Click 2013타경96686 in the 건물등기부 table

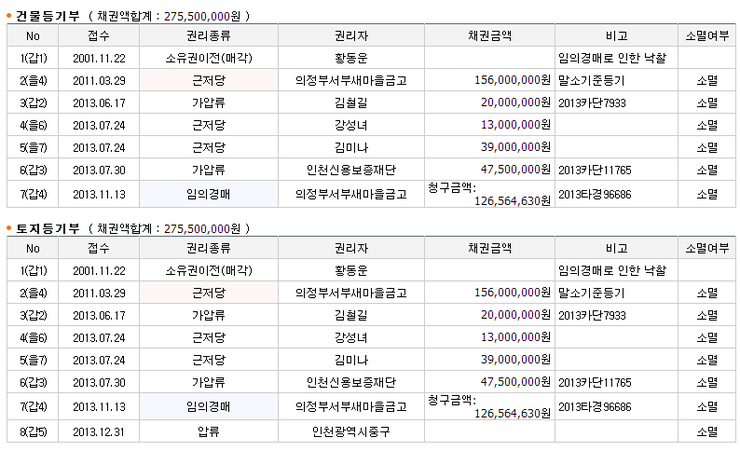pyautogui.click(x=595, y=194)
